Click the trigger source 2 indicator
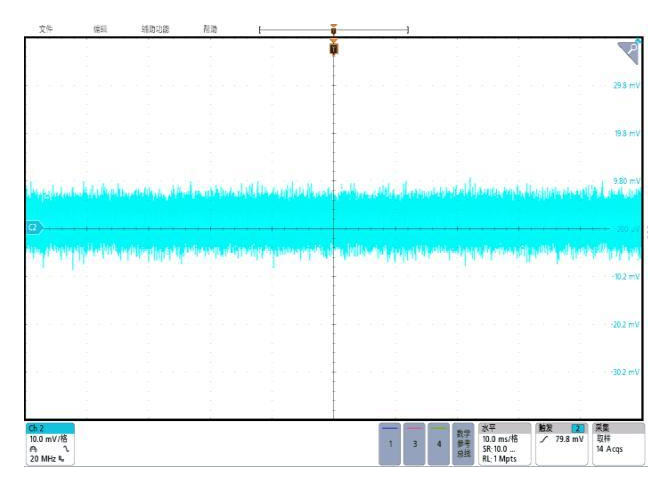 [x=578, y=428]
